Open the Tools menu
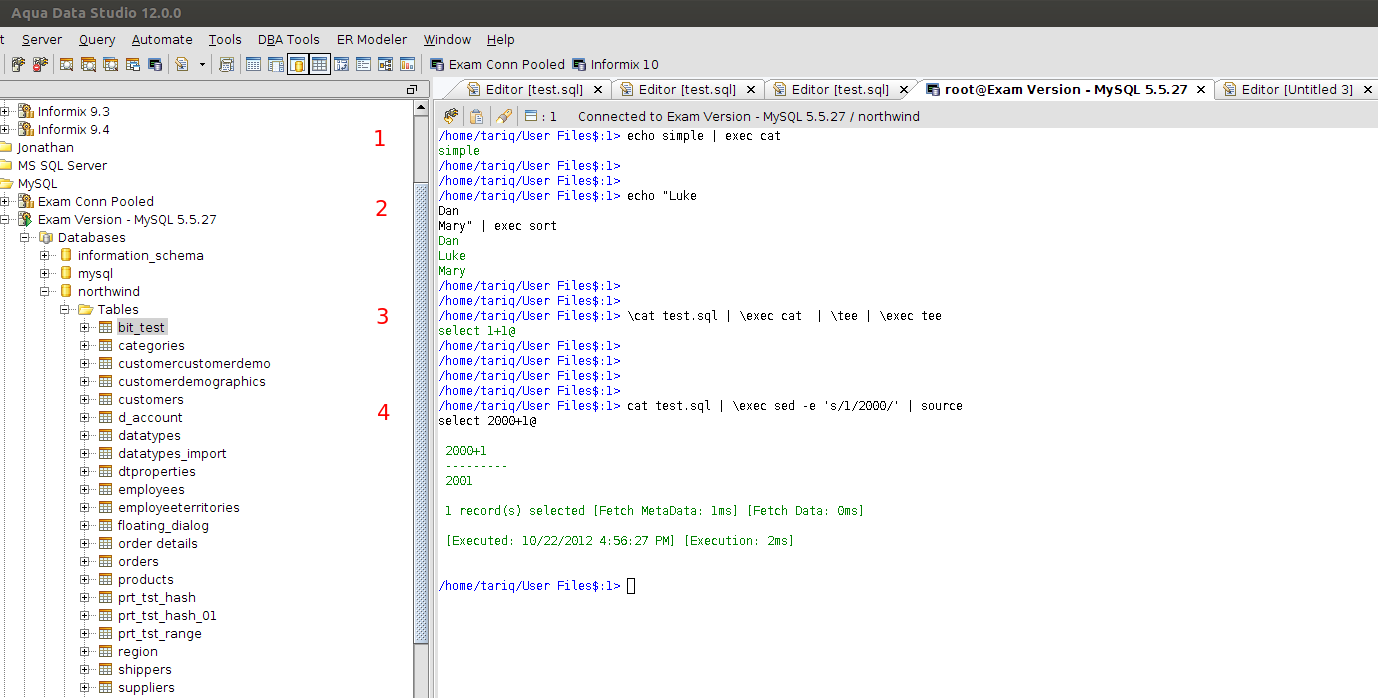 (x=225, y=40)
